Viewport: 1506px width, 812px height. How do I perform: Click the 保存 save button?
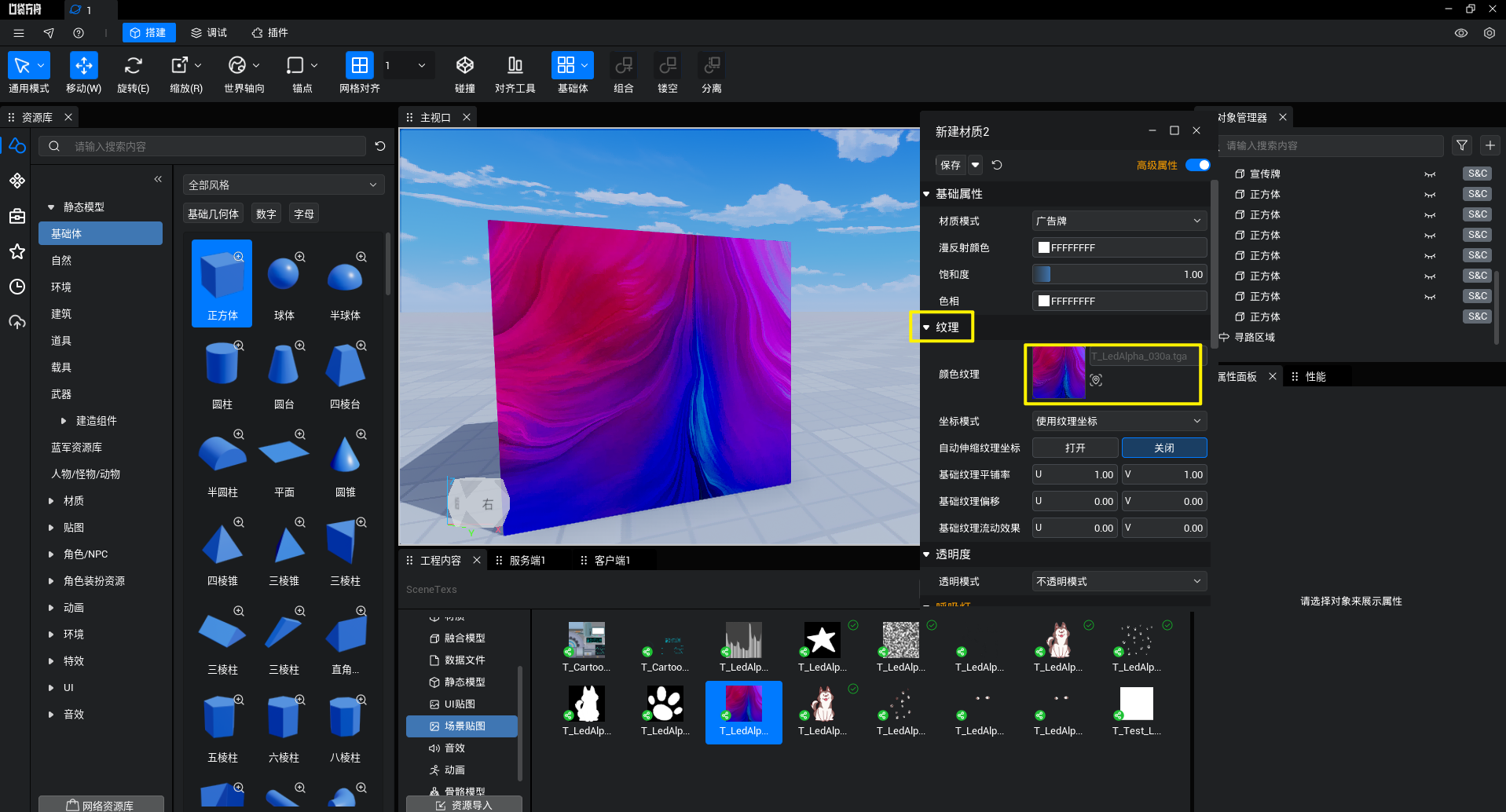click(951, 165)
